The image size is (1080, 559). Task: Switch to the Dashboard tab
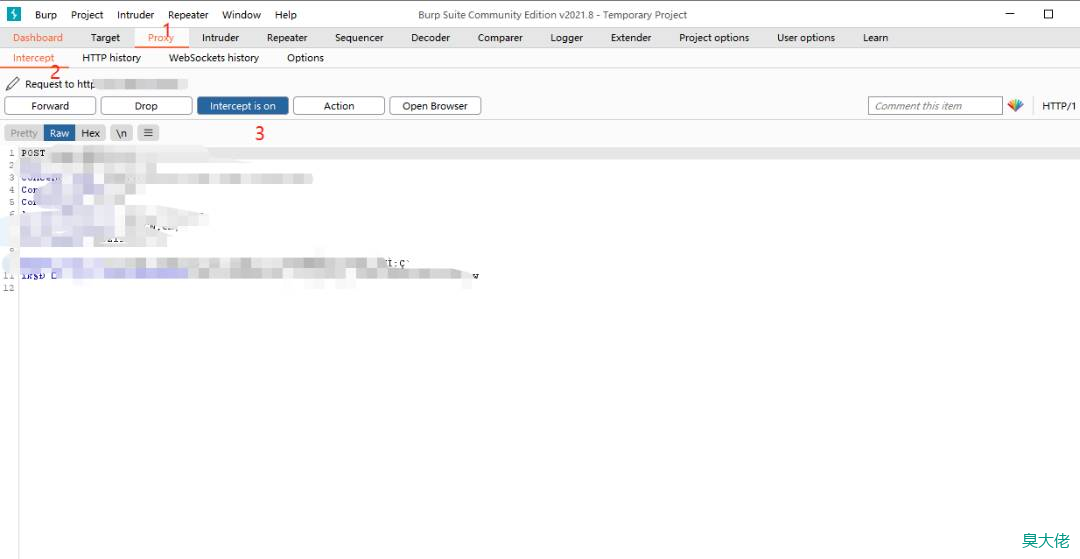[38, 38]
